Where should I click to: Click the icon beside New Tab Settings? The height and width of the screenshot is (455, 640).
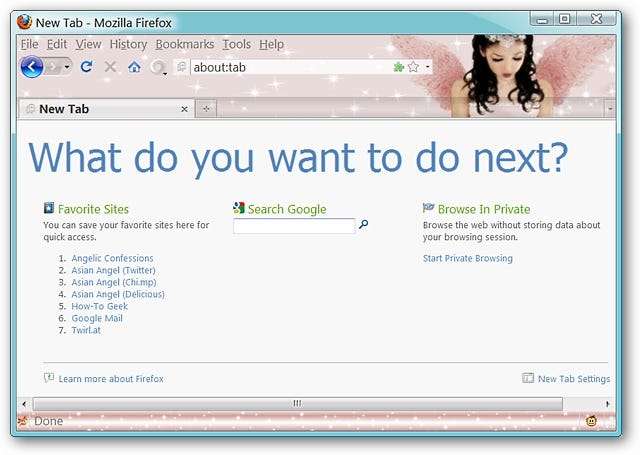pos(528,378)
